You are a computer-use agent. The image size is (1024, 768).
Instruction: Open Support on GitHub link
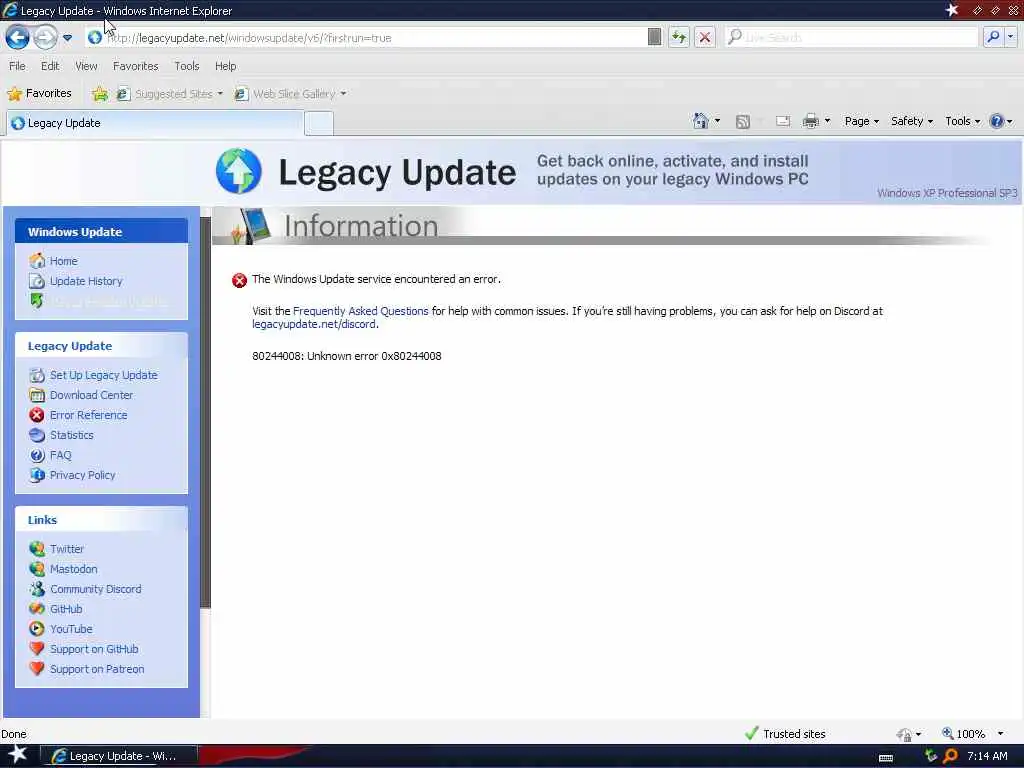tap(94, 649)
